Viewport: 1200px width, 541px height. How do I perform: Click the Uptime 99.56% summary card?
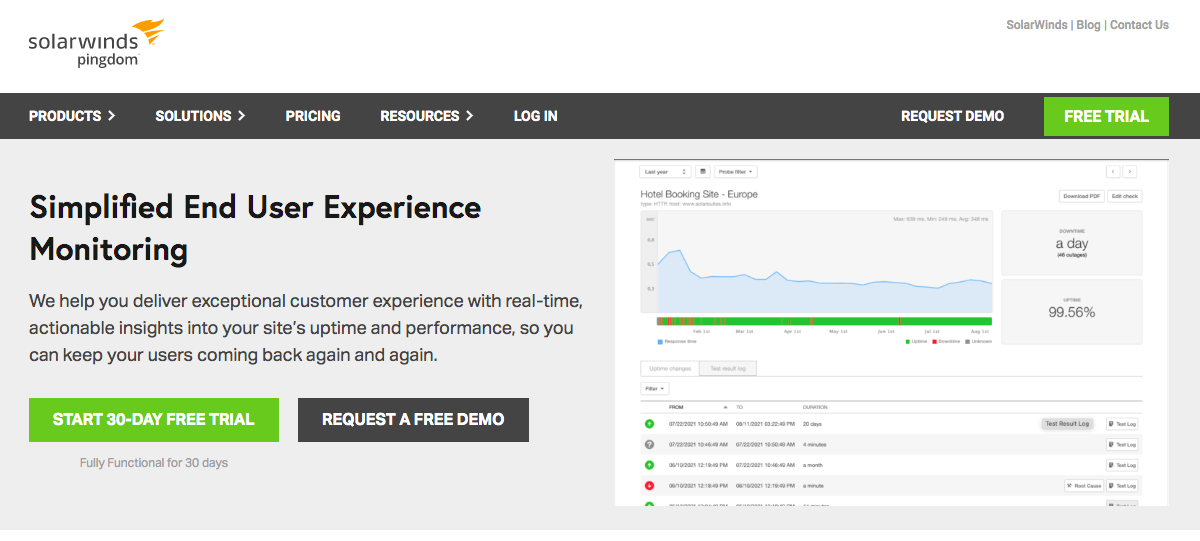pos(1072,311)
